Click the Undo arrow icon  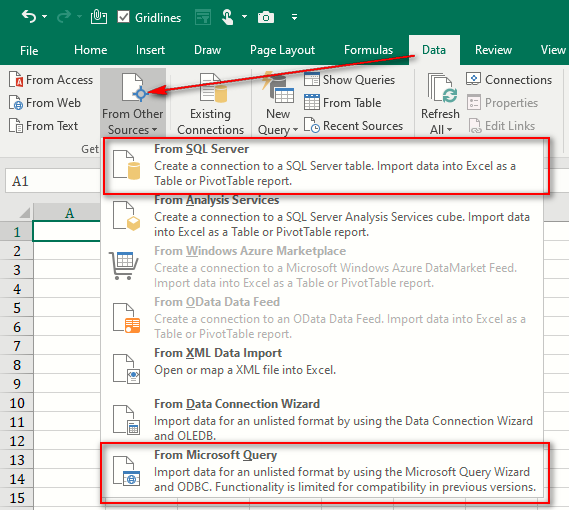29,17
